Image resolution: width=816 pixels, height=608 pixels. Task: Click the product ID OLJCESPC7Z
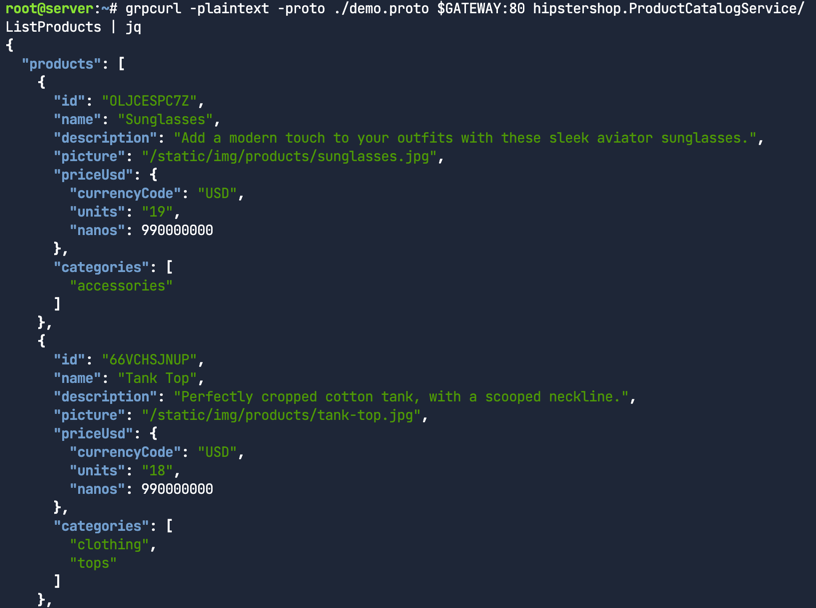tap(153, 101)
